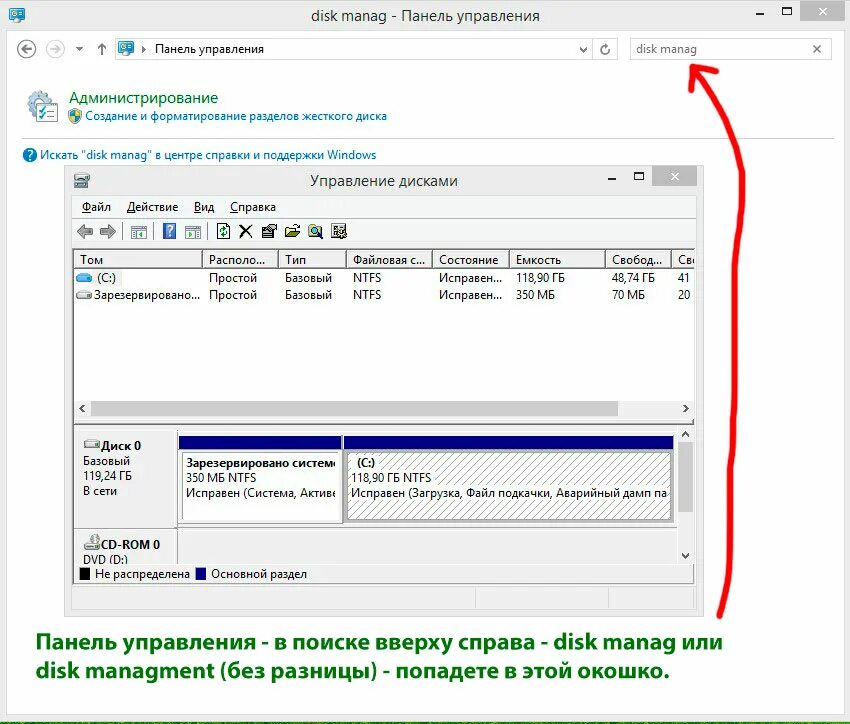The image size is (850, 724).
Task: Click the vertical scrollbar thumb in the disk pane
Action: click(685, 477)
